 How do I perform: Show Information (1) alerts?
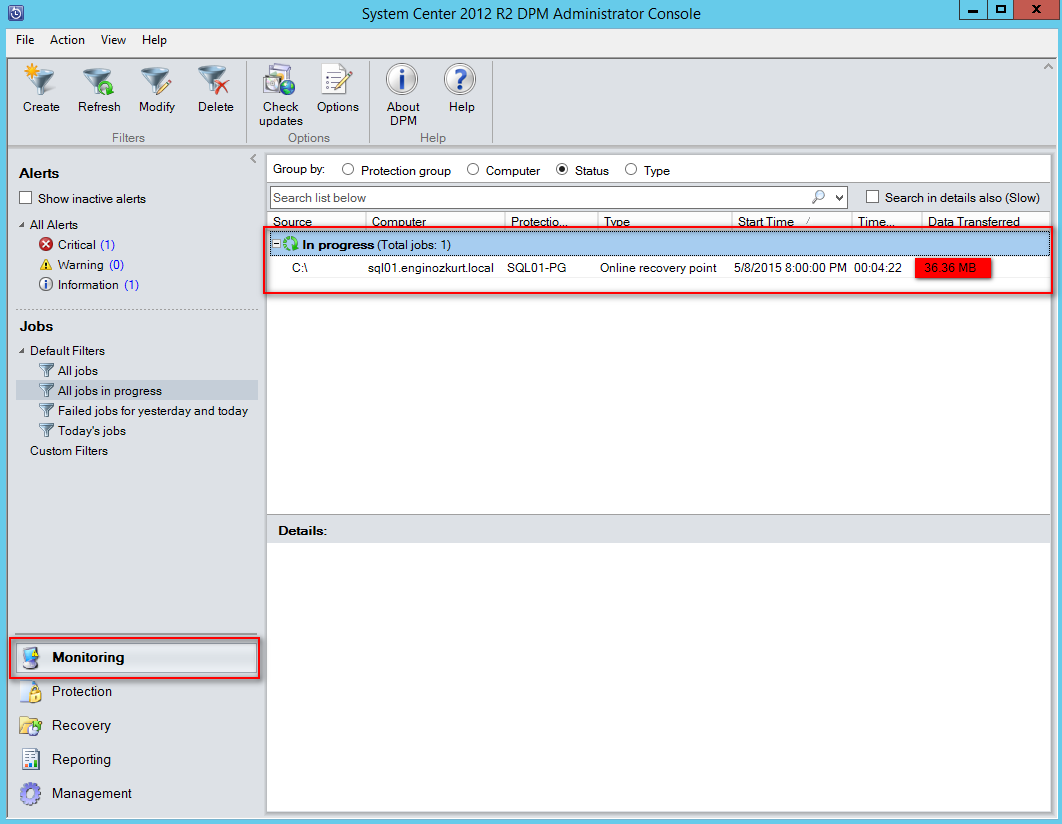(98, 284)
